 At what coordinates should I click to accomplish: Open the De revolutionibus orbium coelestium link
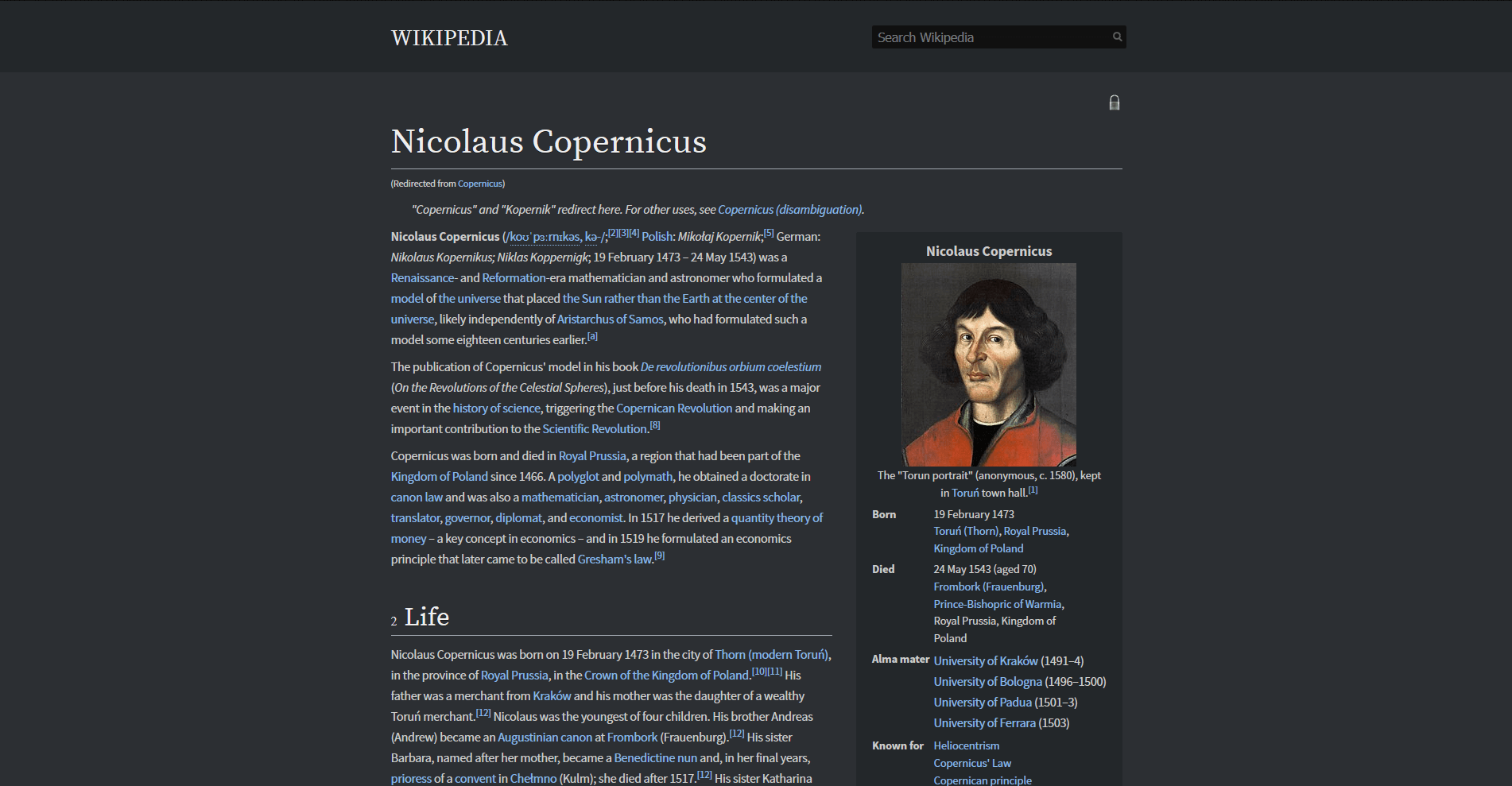click(730, 366)
